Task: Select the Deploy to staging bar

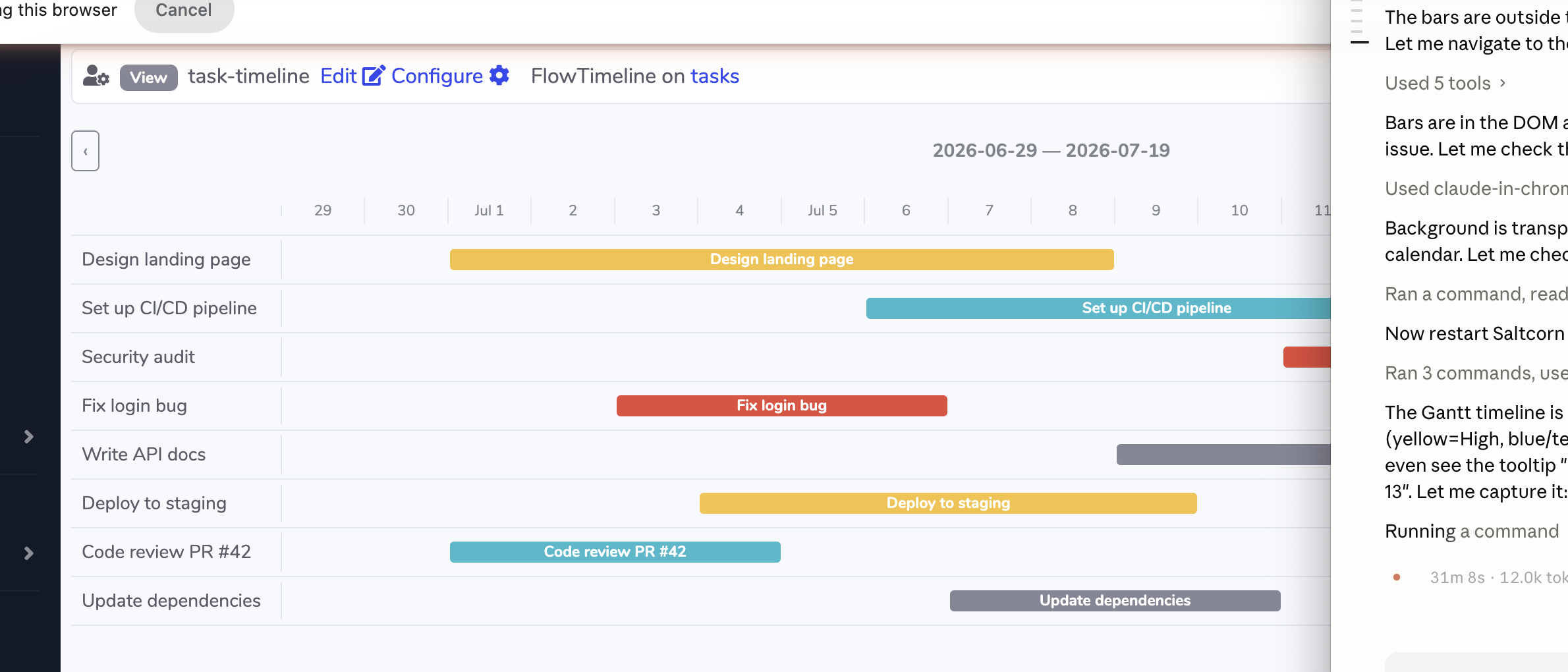Action: [948, 503]
